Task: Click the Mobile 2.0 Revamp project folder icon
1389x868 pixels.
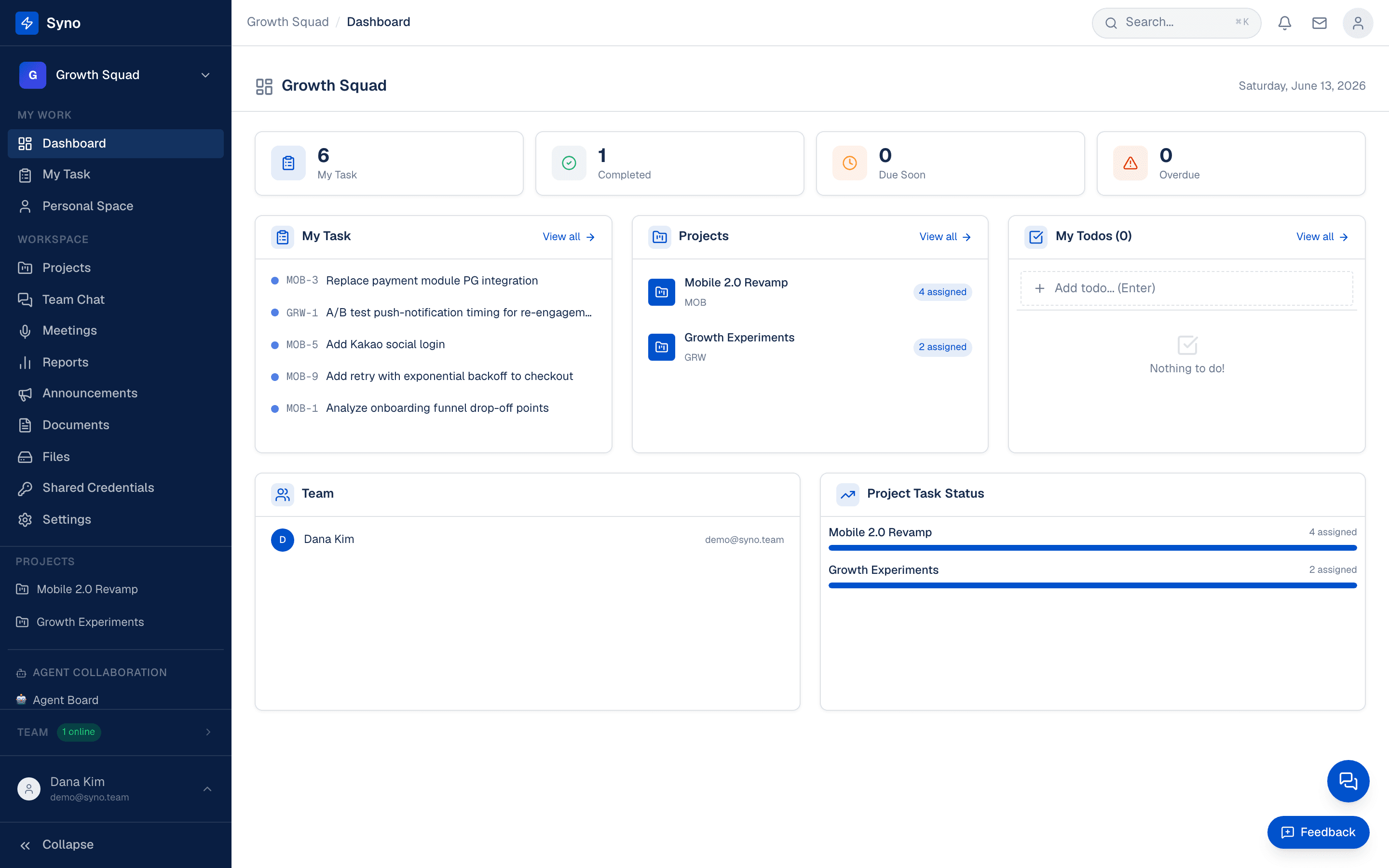Action: [661, 292]
